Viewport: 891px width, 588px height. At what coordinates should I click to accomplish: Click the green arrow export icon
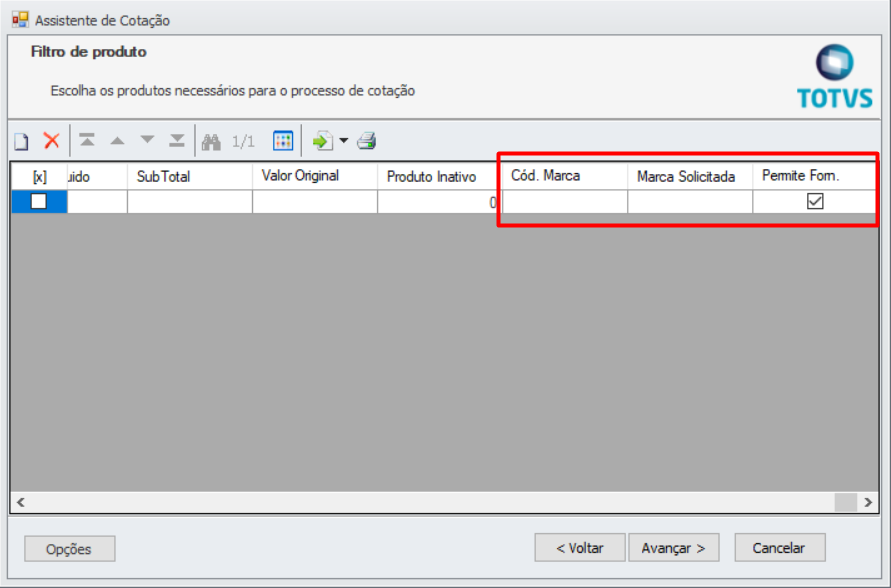pyautogui.click(x=323, y=140)
